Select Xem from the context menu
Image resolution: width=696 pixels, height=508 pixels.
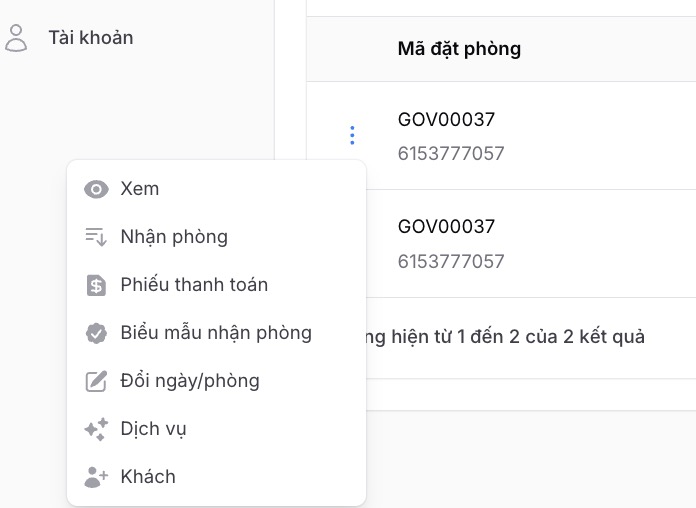[x=139, y=189]
